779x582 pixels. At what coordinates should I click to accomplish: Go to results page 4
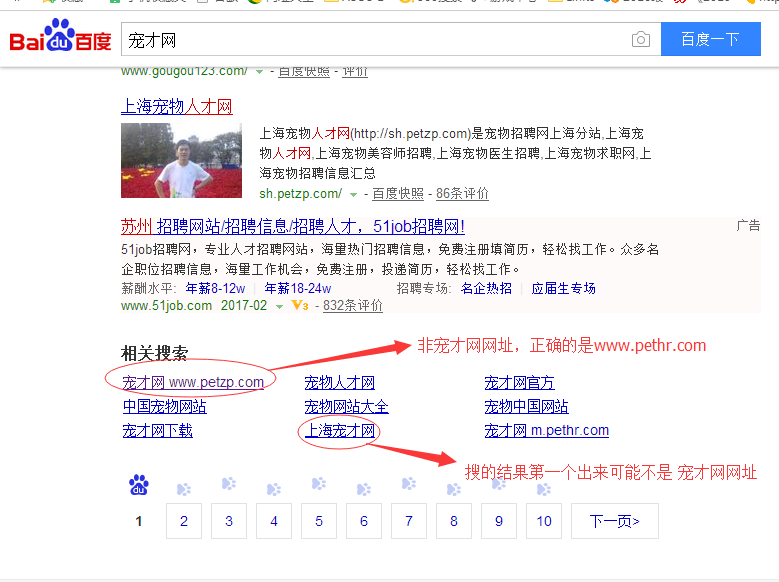pyautogui.click(x=274, y=521)
